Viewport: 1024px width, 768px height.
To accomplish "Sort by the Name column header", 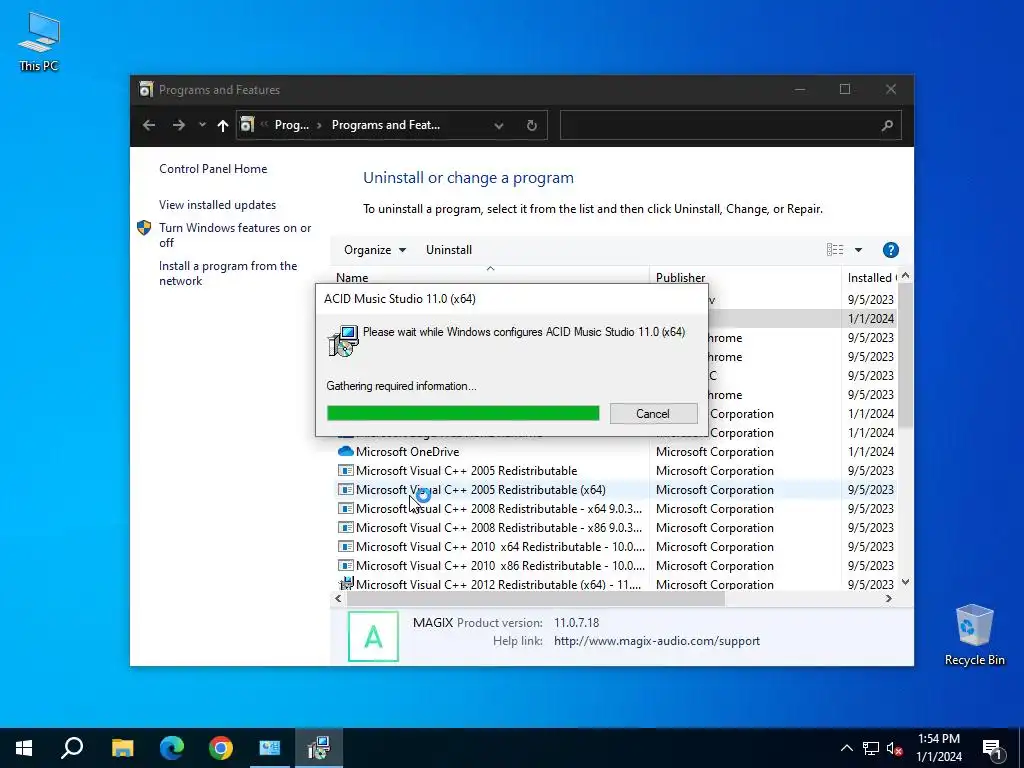I will point(490,278).
